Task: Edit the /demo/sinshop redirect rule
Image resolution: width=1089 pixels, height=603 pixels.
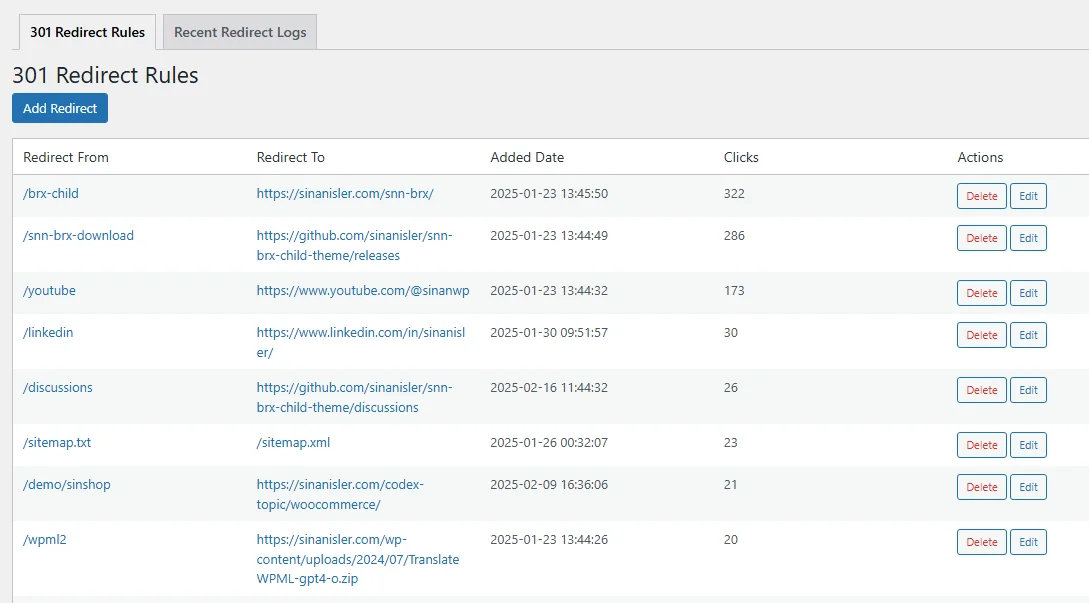Action: [x=1028, y=487]
